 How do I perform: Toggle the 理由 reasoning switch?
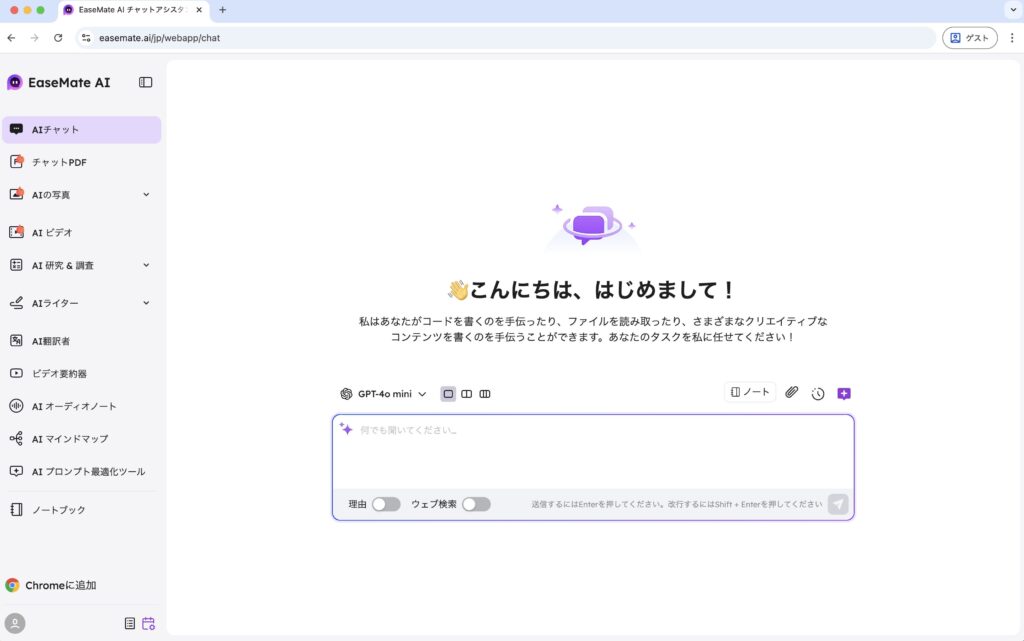(x=386, y=504)
